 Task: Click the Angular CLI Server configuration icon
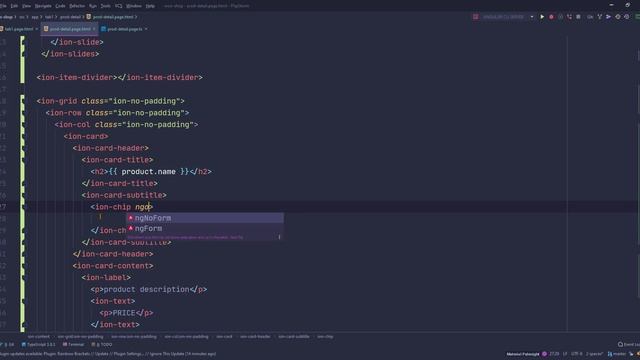pos(476,17)
